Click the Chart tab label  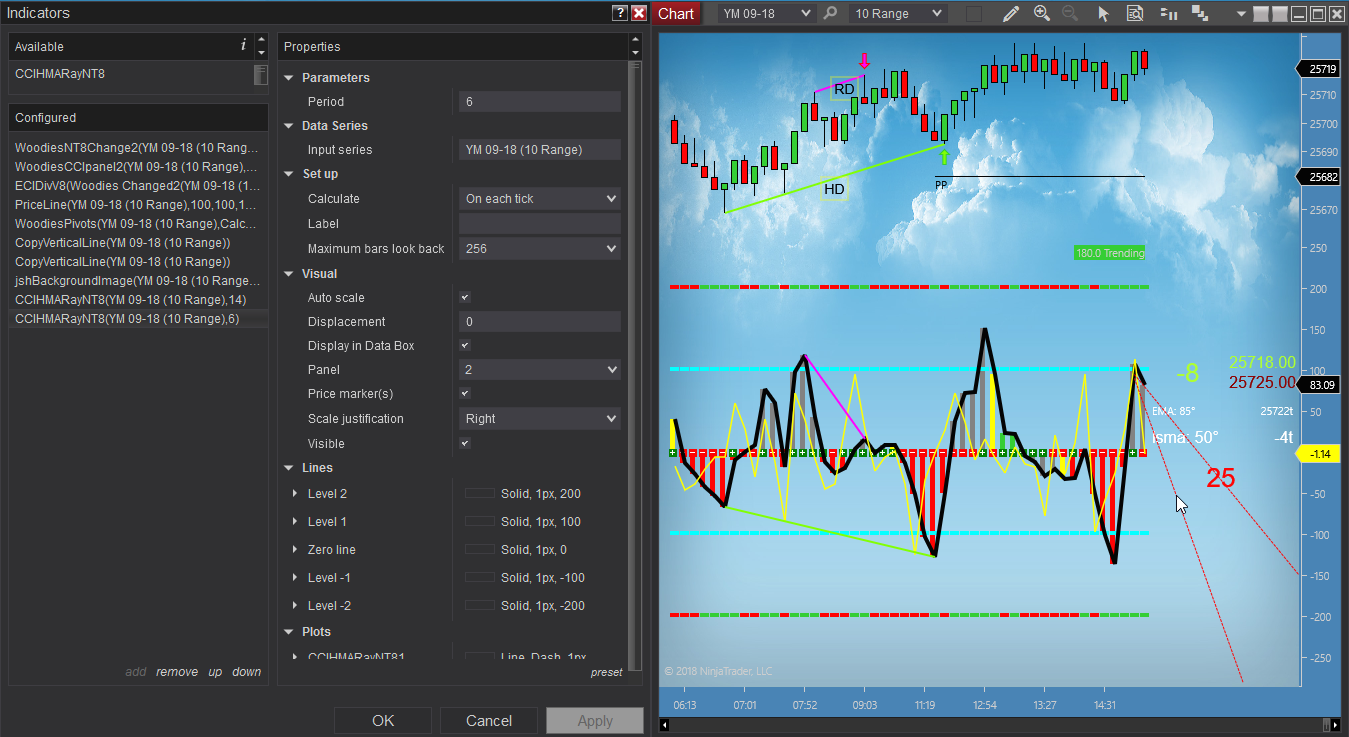(676, 13)
